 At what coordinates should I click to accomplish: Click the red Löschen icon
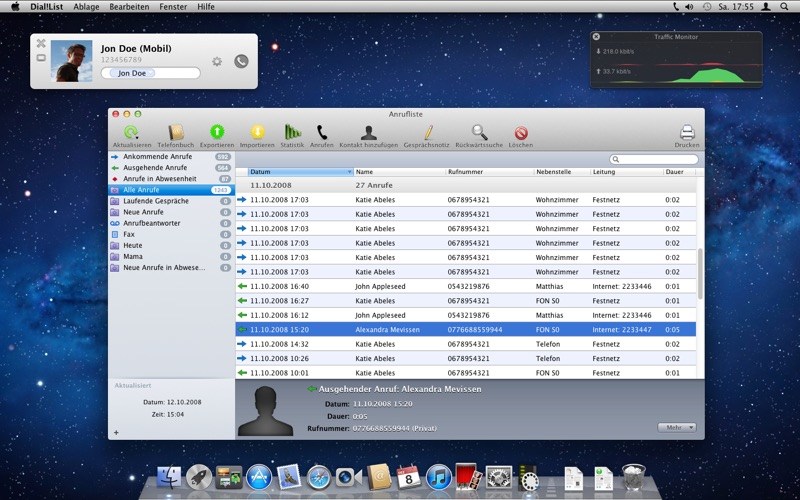coord(521,132)
